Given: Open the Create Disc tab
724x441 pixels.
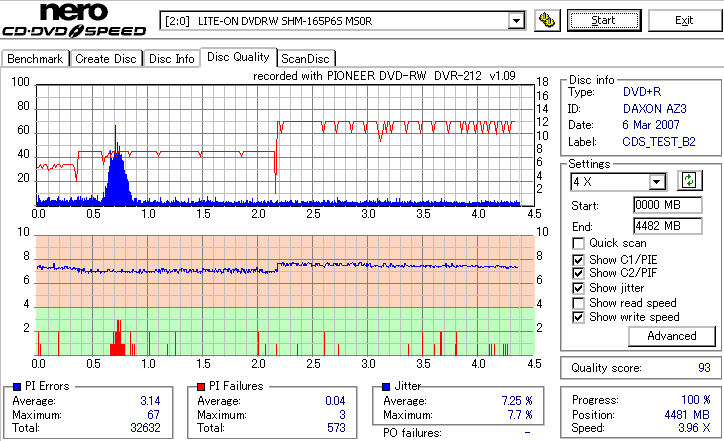Looking at the screenshot, I should coord(106,59).
